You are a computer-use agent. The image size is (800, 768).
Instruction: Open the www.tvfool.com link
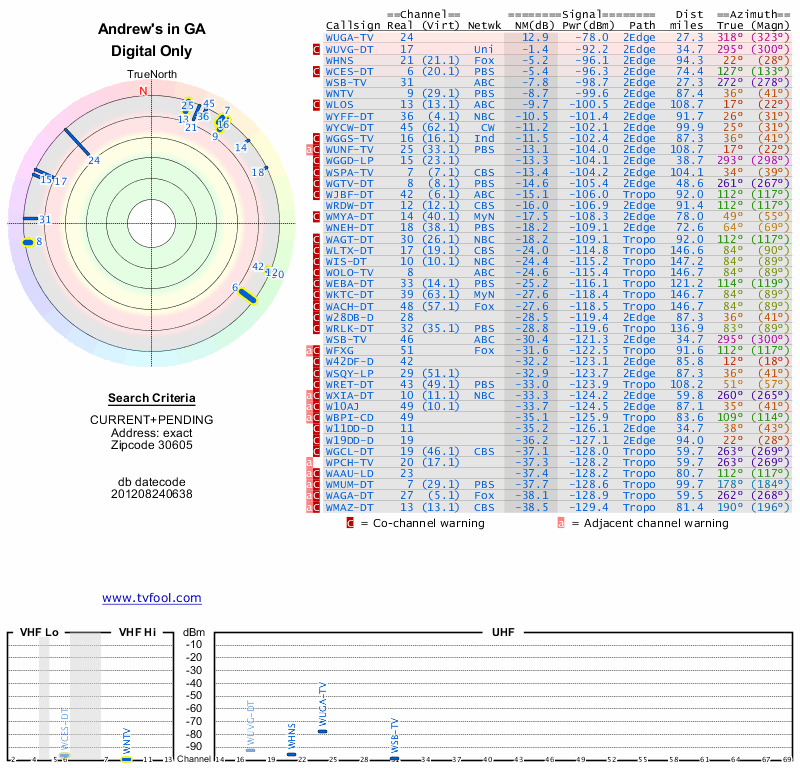click(152, 598)
